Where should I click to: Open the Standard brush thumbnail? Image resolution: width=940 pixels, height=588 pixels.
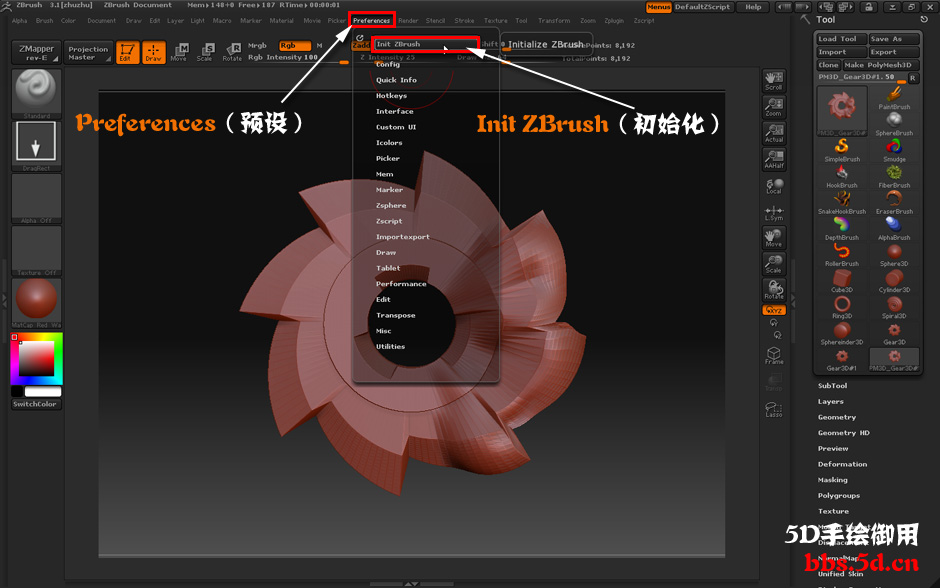click(x=37, y=94)
